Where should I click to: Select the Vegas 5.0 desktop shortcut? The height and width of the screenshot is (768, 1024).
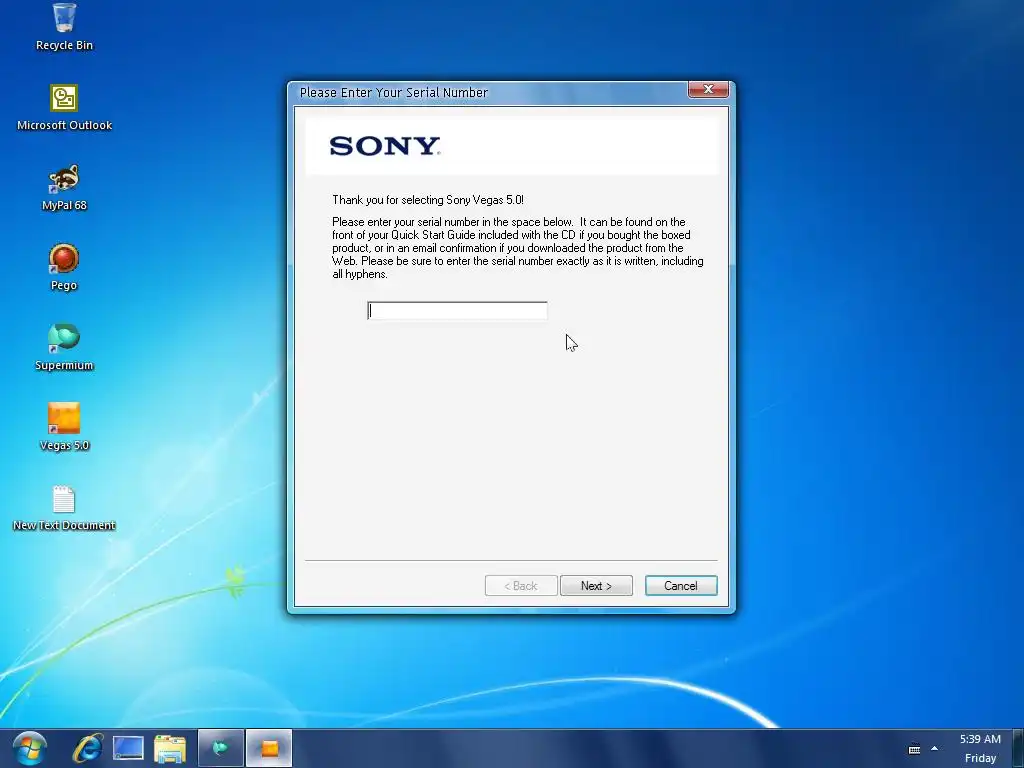point(64,427)
